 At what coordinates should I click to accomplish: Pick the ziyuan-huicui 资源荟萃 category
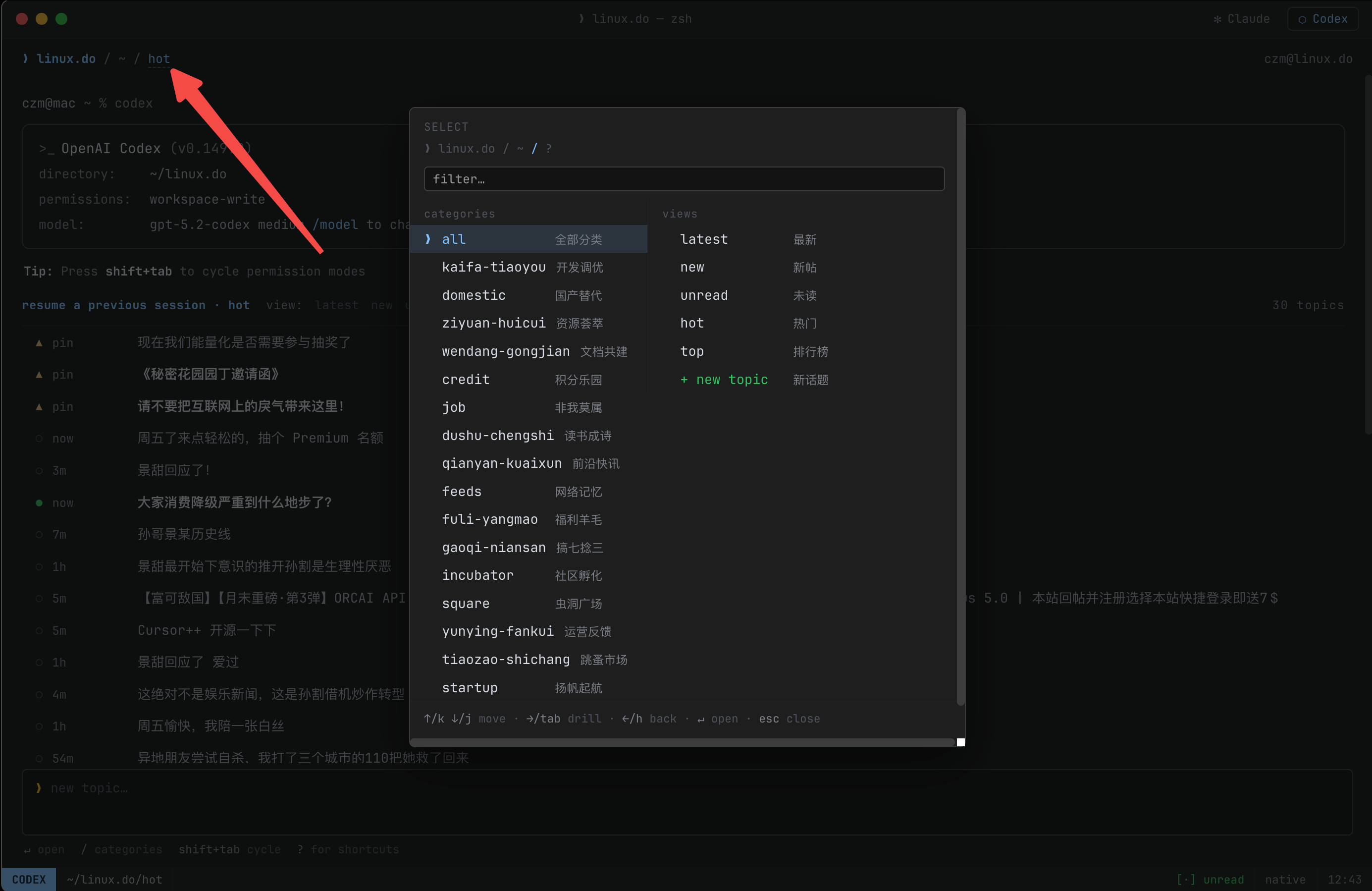pos(528,323)
